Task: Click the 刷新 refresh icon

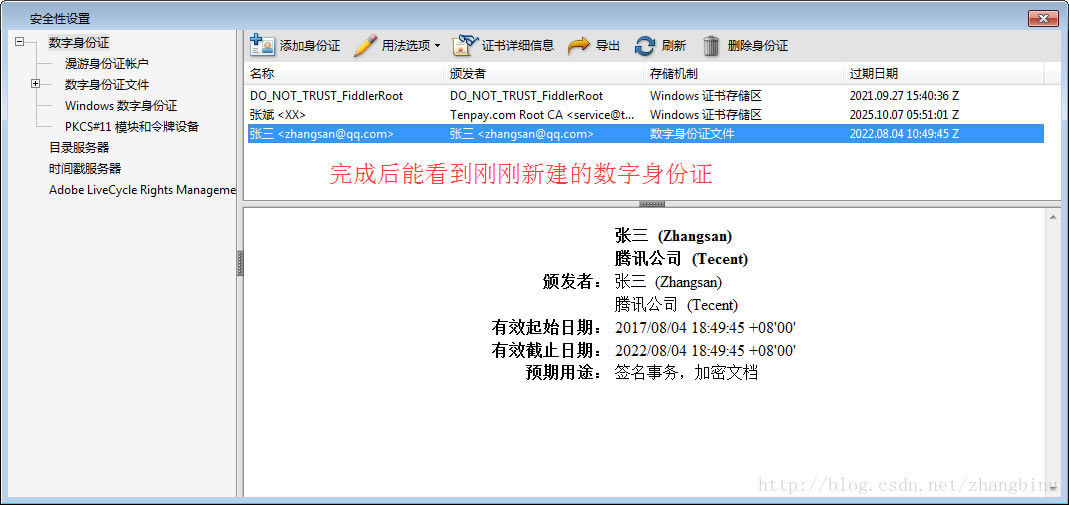Action: point(644,46)
